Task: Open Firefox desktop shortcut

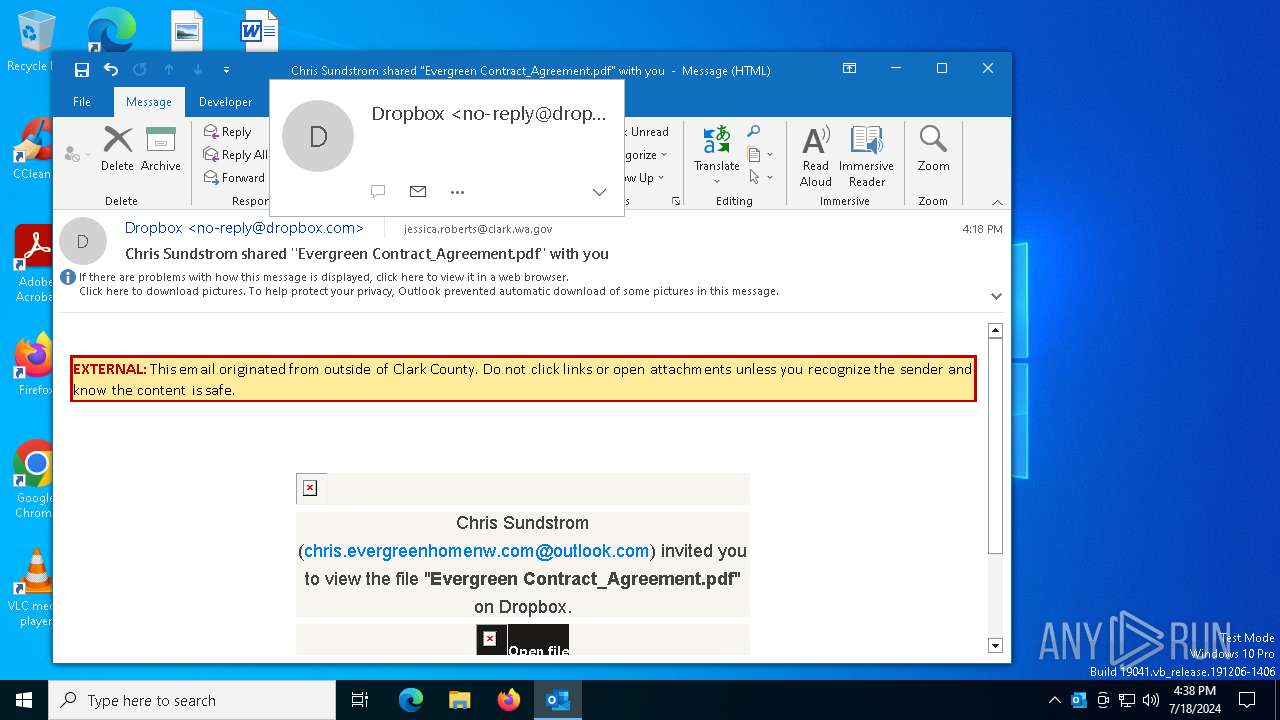Action: (32, 365)
